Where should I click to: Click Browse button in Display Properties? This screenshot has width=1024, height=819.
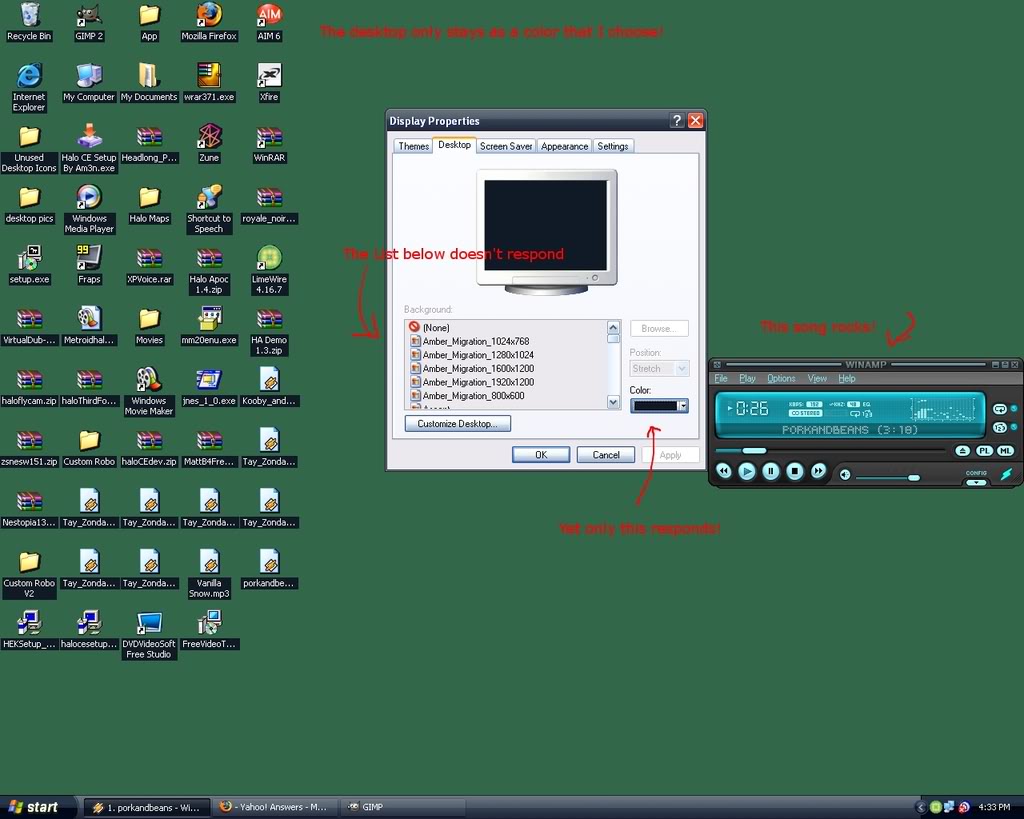pos(659,329)
